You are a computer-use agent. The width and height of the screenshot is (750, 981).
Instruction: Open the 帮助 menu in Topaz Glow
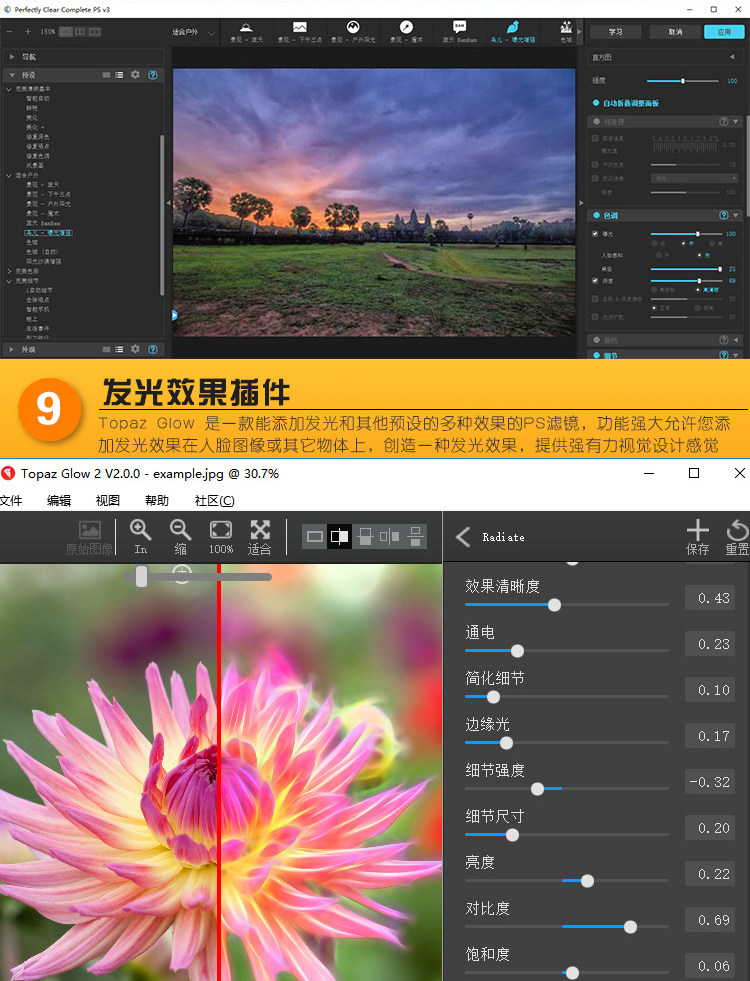156,501
